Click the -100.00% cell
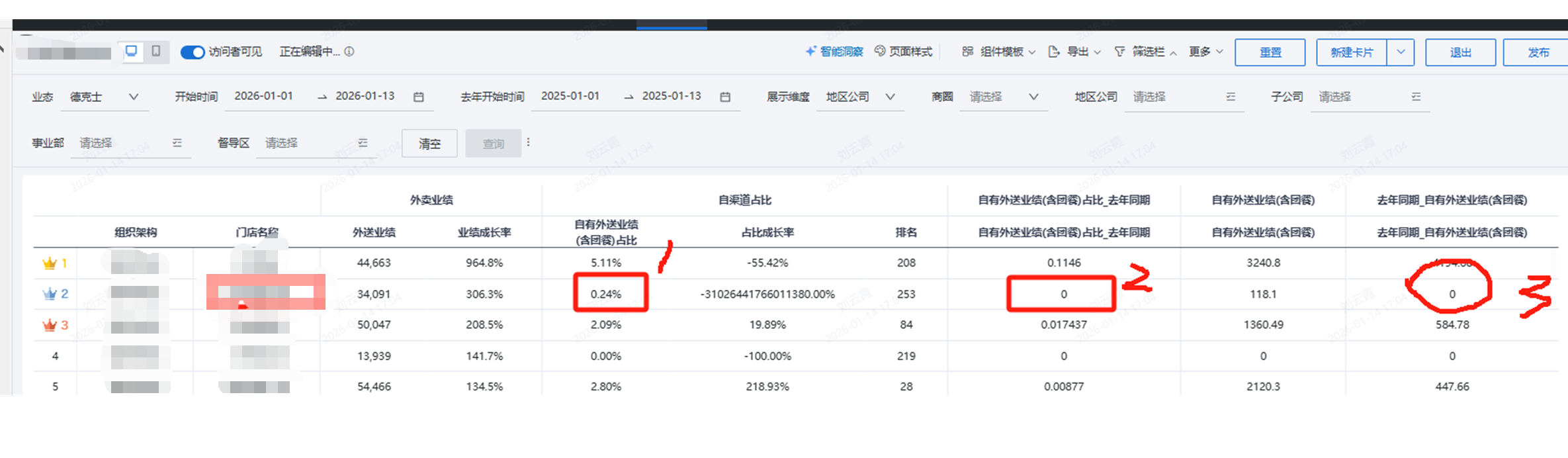The height and width of the screenshot is (458, 1568). 767,356
